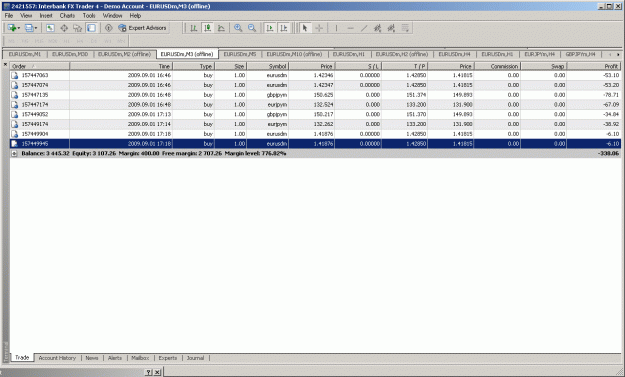Viewport: 625px width, 377px height.
Task: Sort orders by the Profit column header
Action: (x=594, y=66)
